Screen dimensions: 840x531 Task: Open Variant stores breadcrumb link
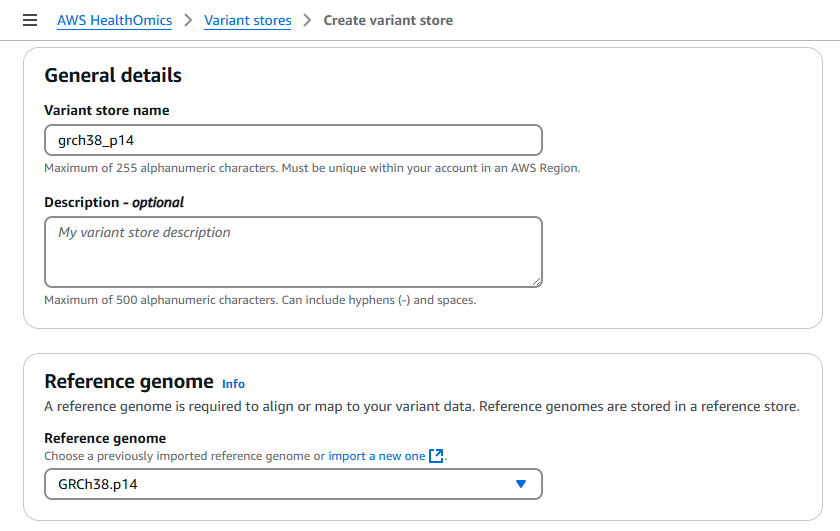248,20
